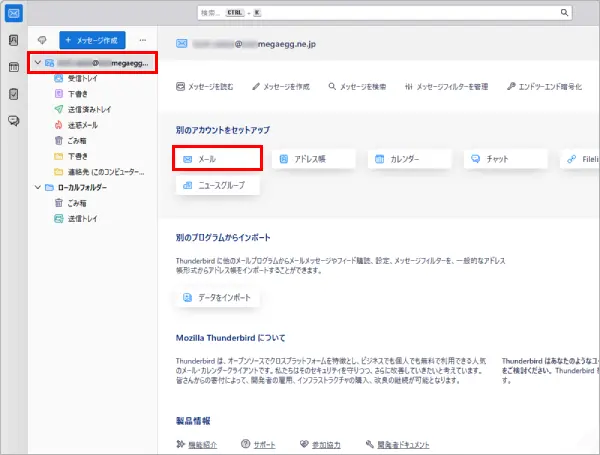Open エンドツーエンド暗号化 settings
Viewport: 600px width, 455px height.
coord(544,87)
